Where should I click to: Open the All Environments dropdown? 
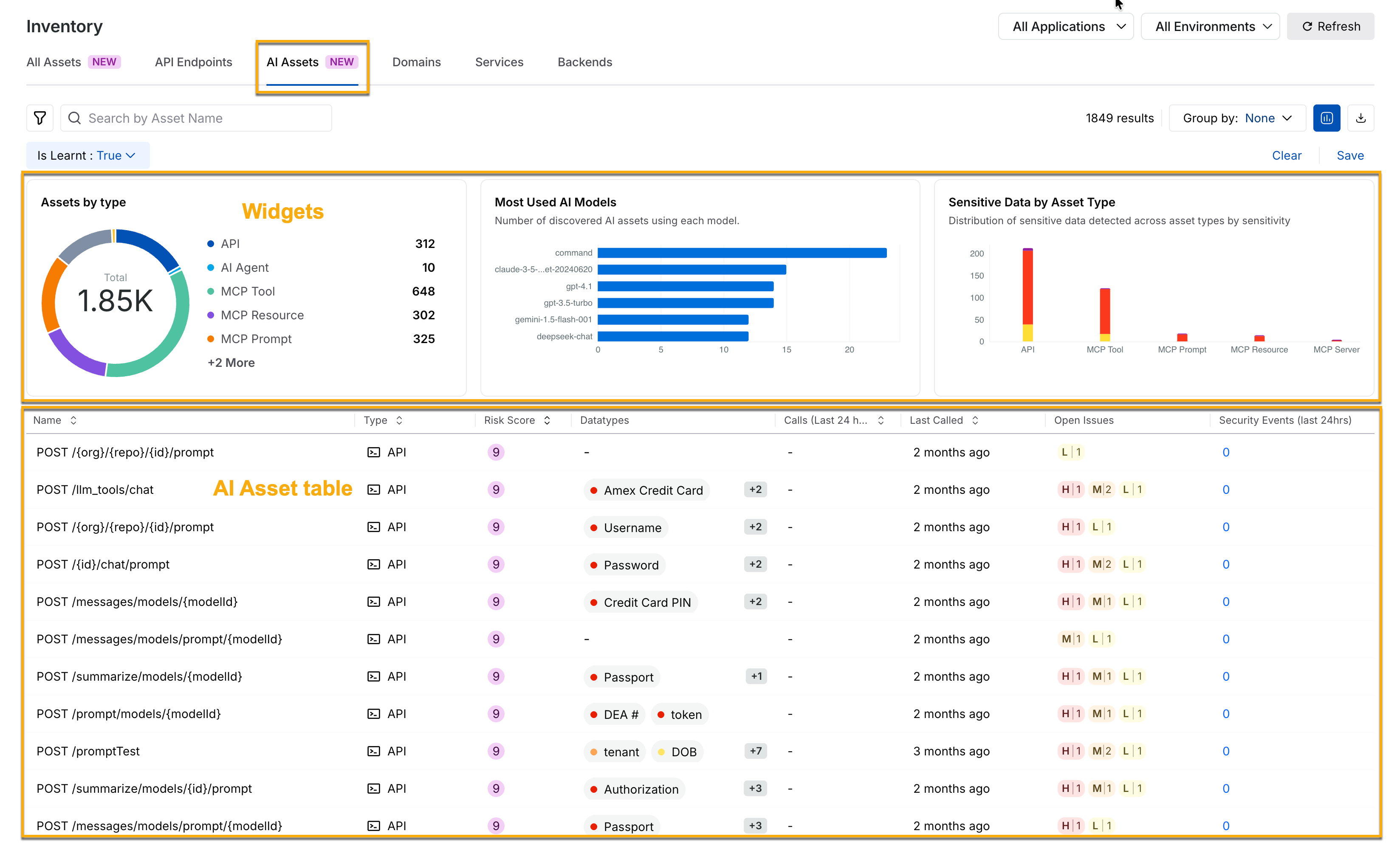[x=1210, y=27]
